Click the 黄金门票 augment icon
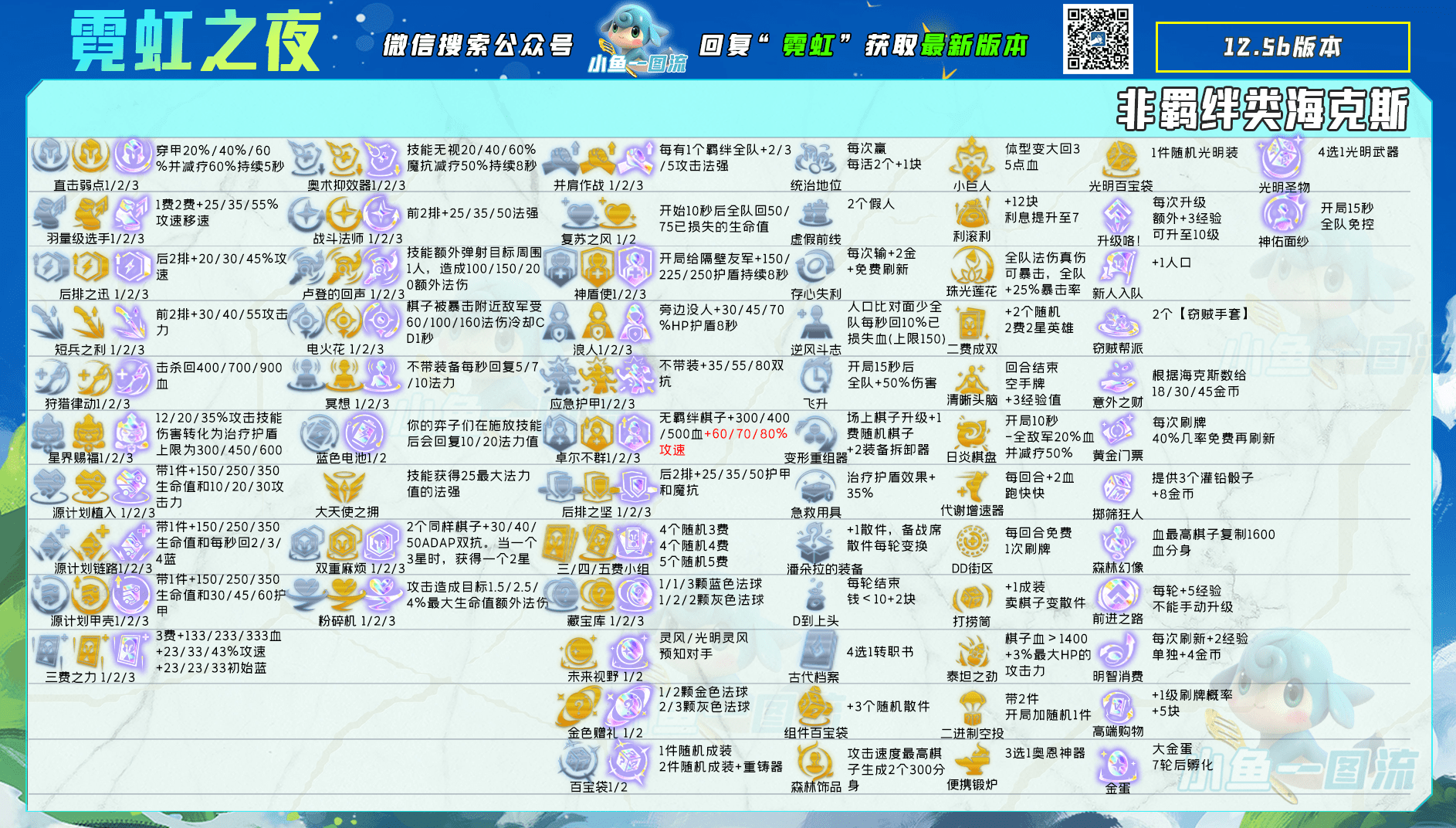1456x828 pixels. point(1117,432)
